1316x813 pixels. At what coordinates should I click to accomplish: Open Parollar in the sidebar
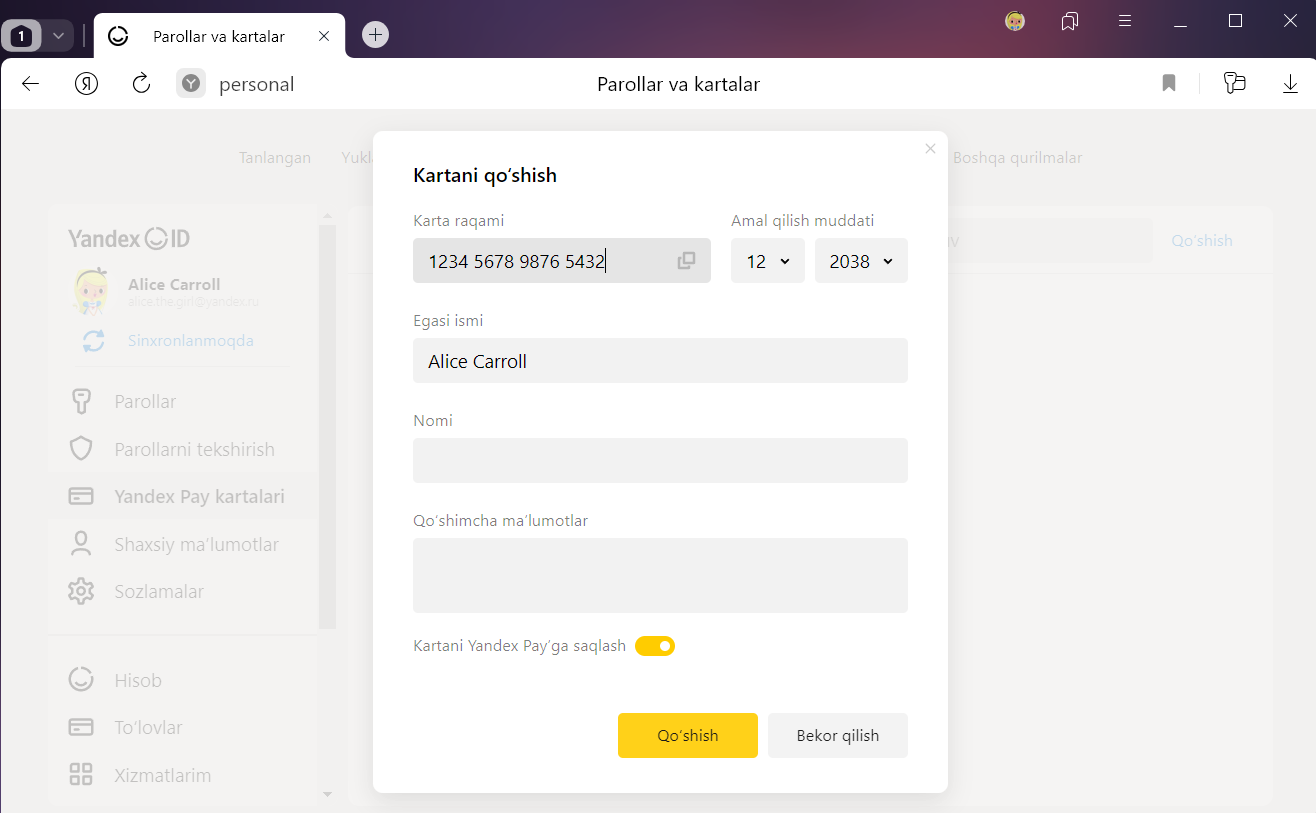145,402
